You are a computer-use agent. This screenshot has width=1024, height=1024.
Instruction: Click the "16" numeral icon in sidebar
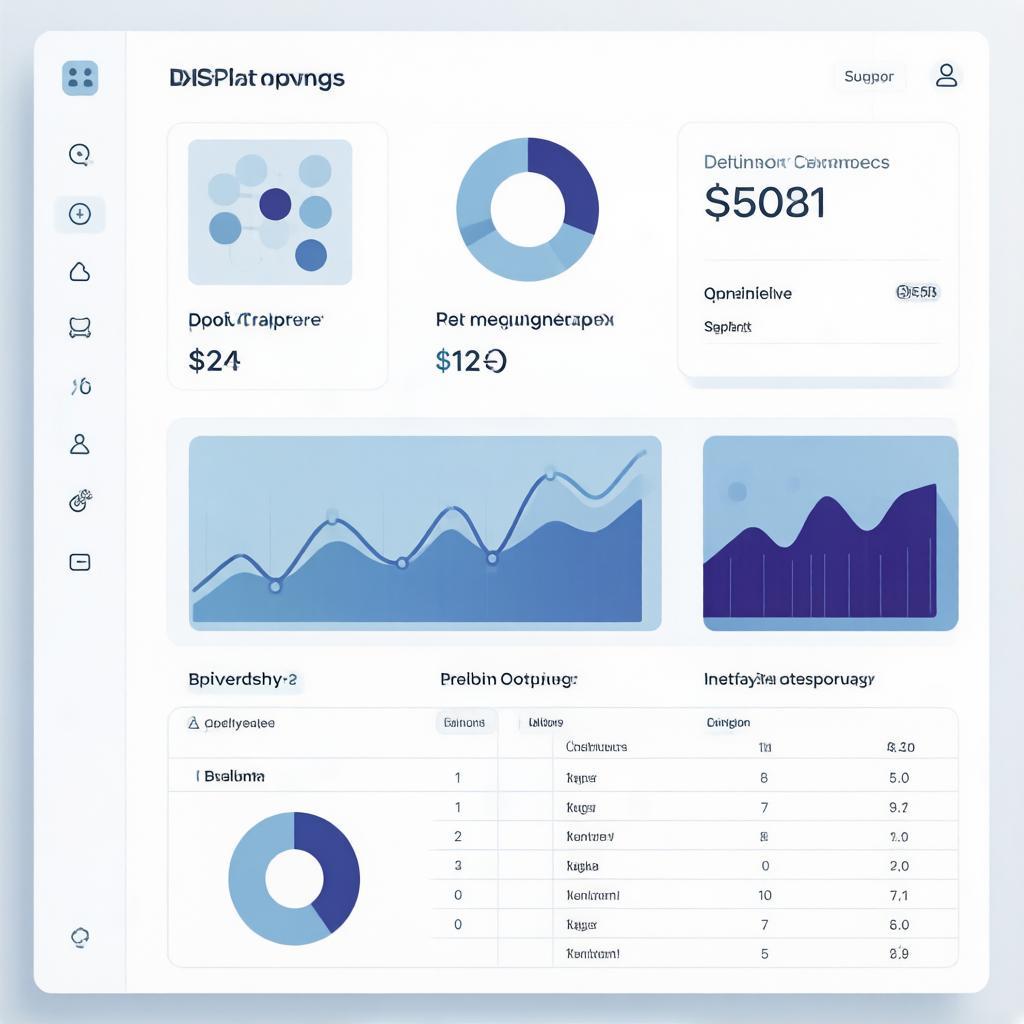(81, 387)
